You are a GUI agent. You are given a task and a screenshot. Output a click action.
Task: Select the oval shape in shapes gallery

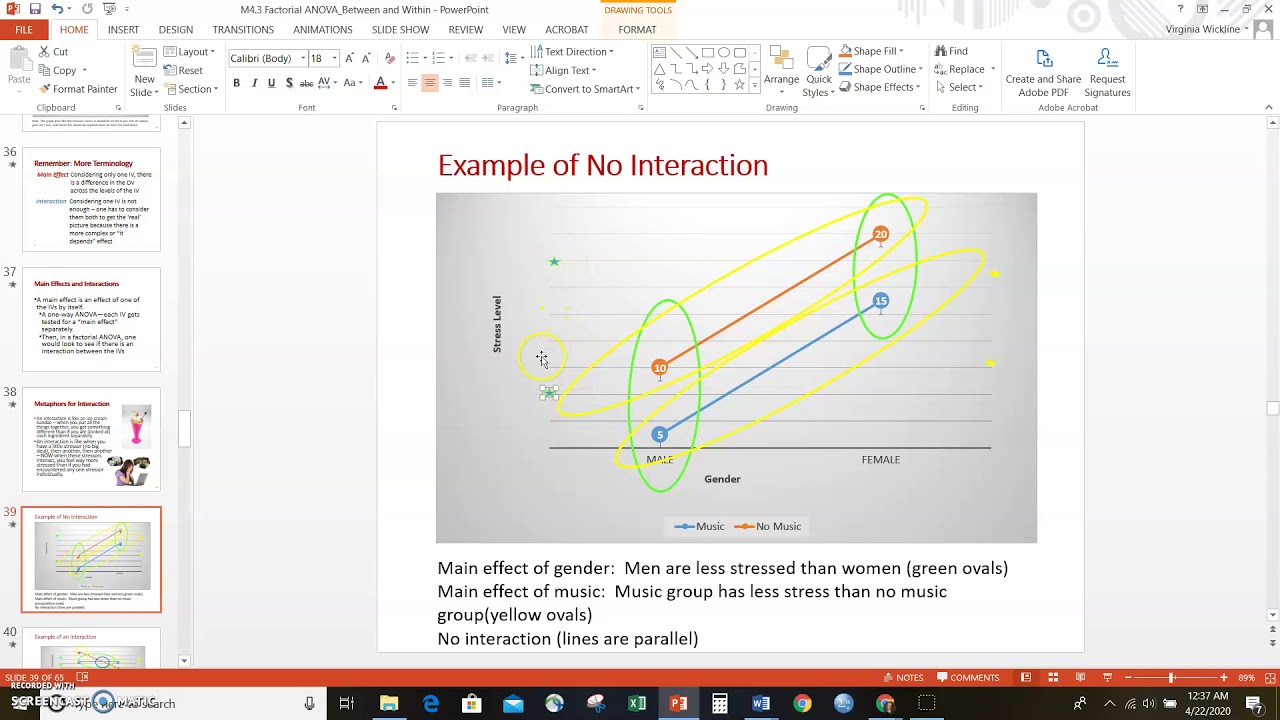pyautogui.click(x=724, y=53)
